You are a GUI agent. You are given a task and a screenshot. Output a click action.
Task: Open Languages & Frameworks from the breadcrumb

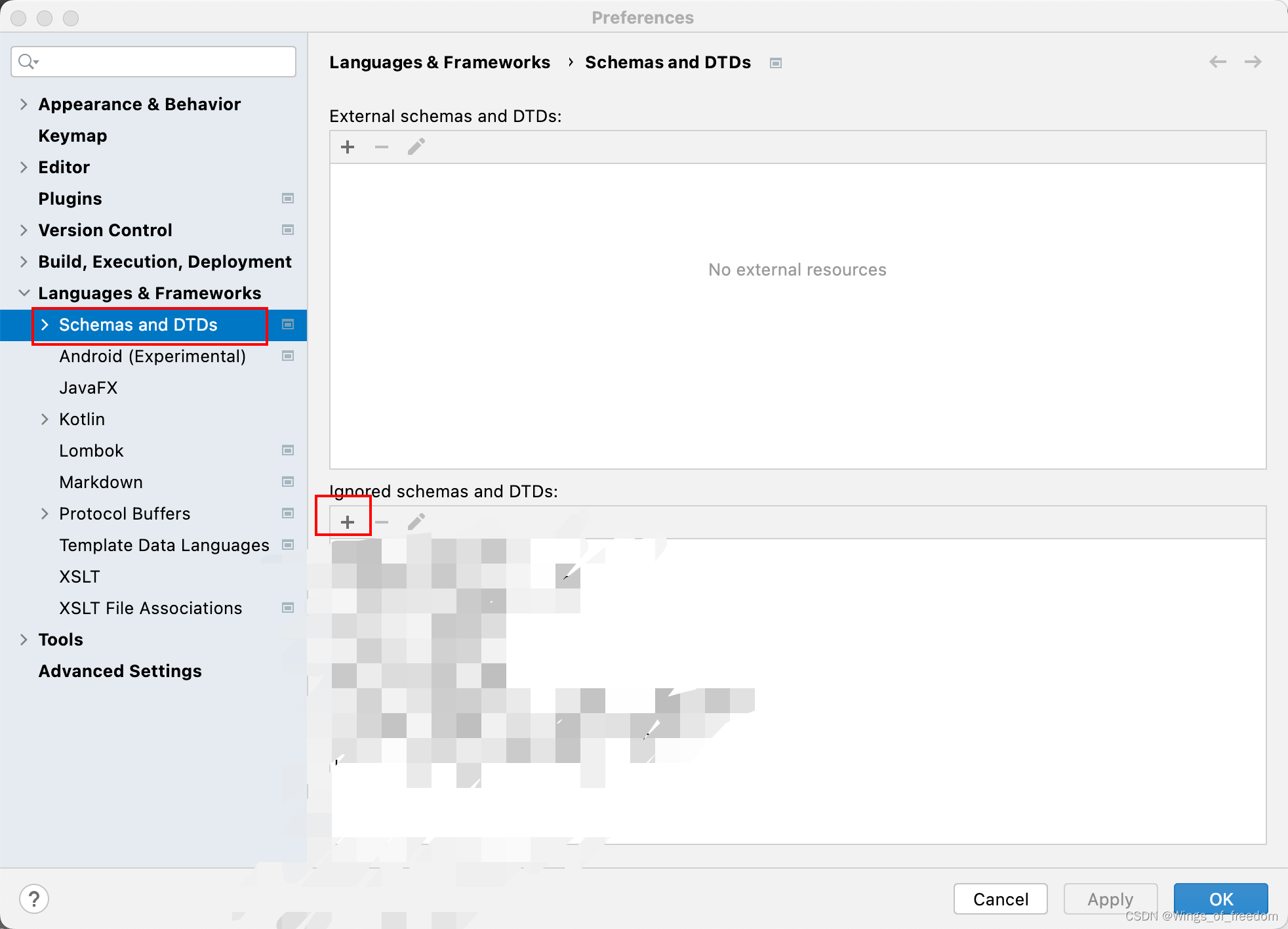[440, 62]
